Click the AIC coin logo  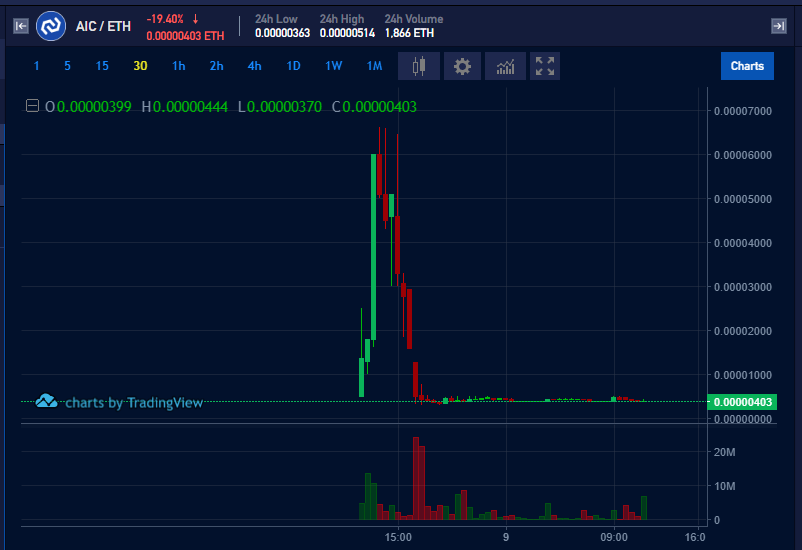pyautogui.click(x=51, y=26)
